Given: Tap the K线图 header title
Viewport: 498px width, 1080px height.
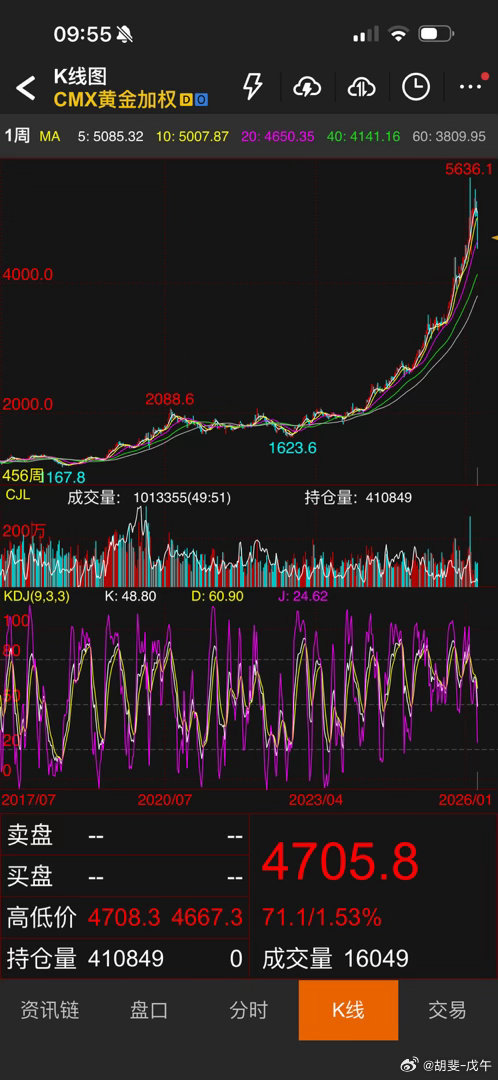Looking at the screenshot, I should point(80,76).
